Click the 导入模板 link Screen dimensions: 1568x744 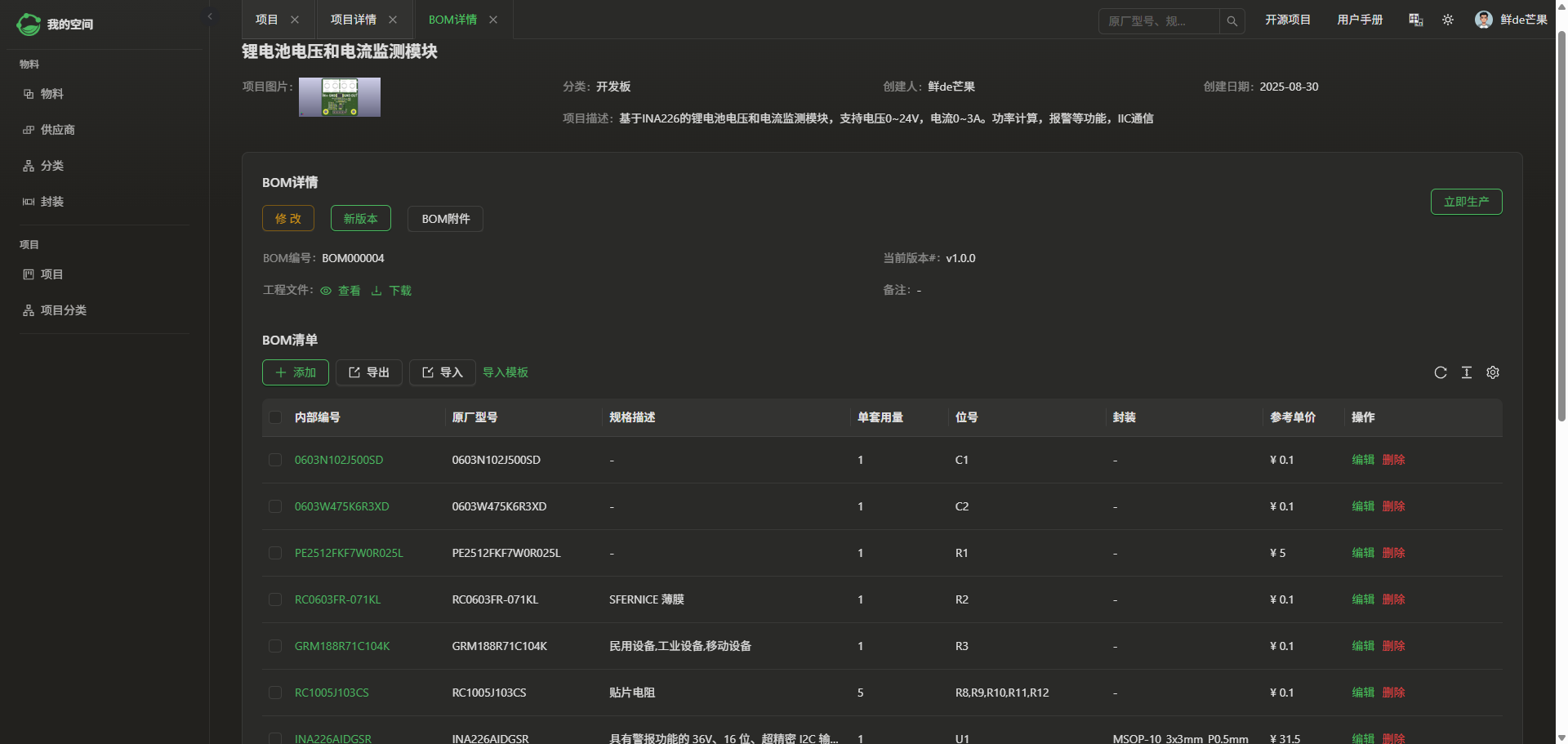point(506,372)
